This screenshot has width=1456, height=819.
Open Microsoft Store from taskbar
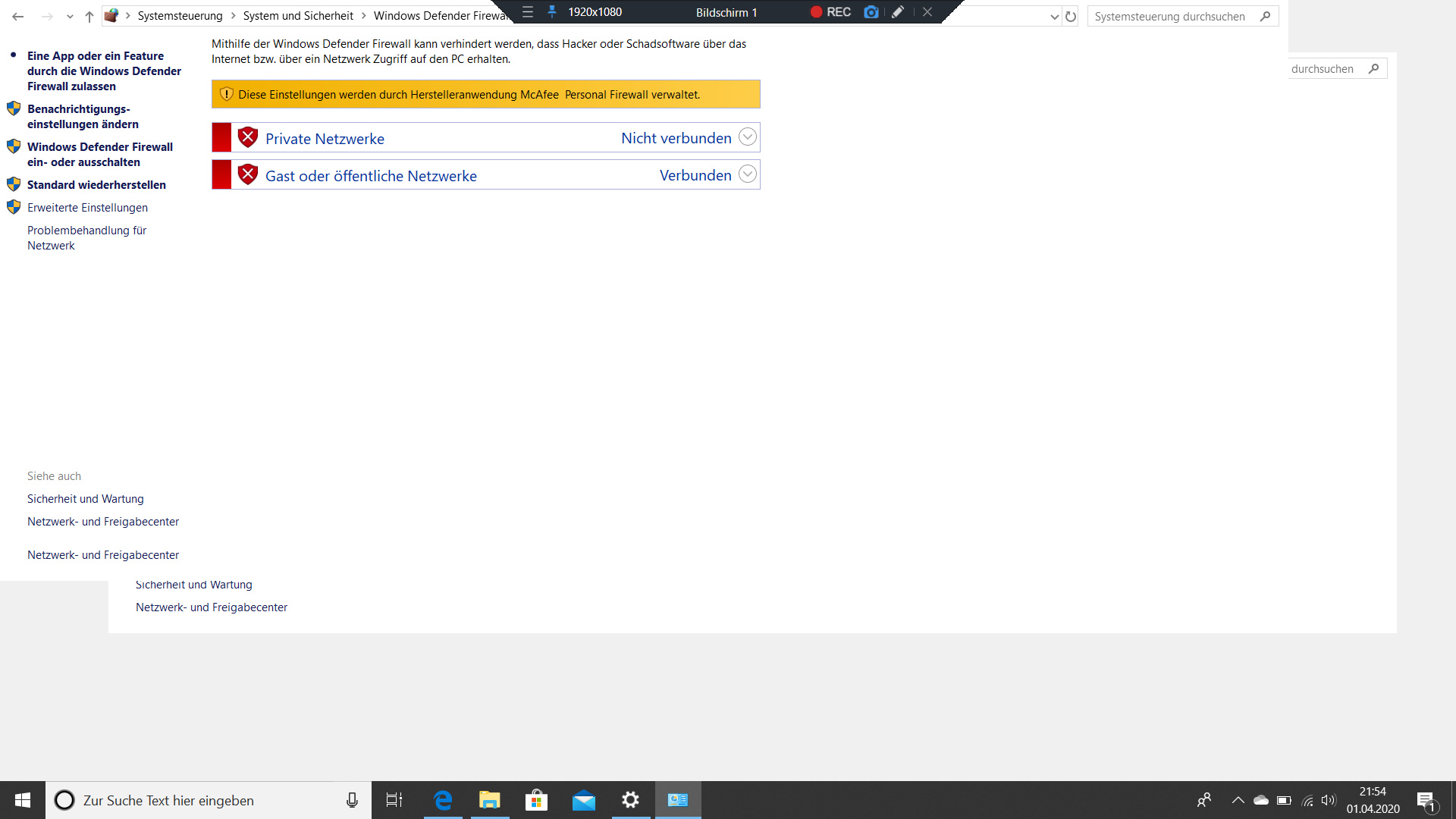(x=537, y=800)
